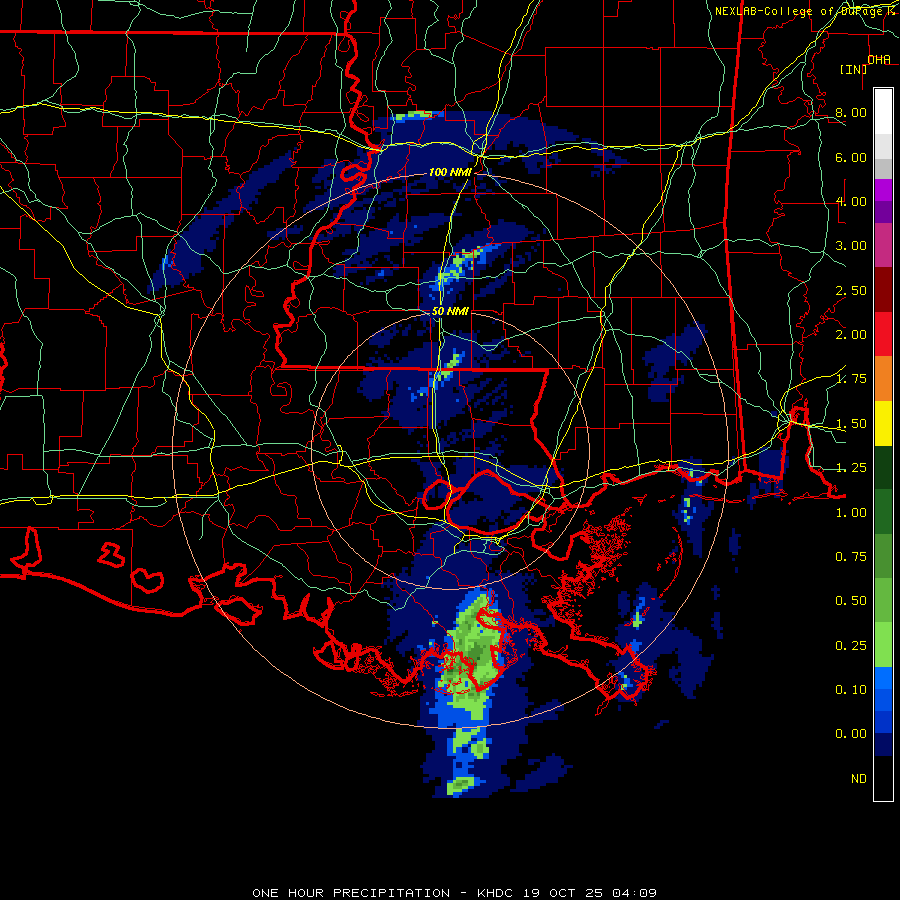
Task: Select the 0.00 legend value
Action: tap(851, 734)
